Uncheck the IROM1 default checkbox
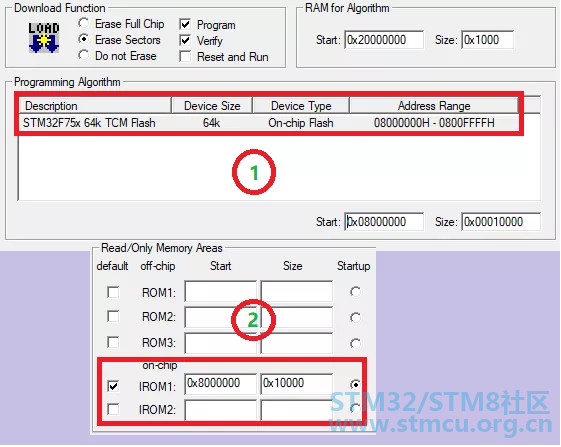The image size is (561, 447). tap(113, 386)
